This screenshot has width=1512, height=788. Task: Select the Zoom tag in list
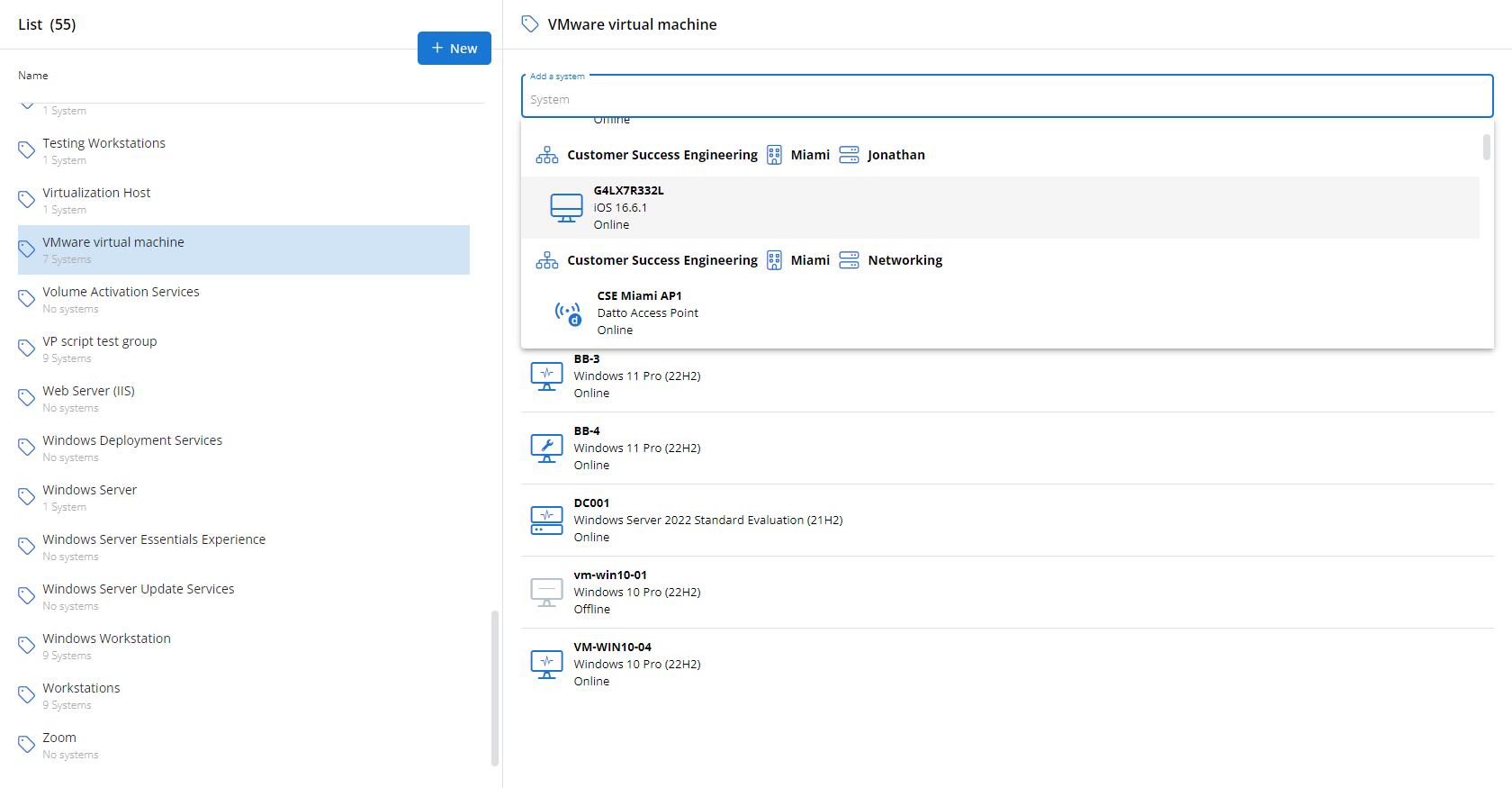coord(59,738)
